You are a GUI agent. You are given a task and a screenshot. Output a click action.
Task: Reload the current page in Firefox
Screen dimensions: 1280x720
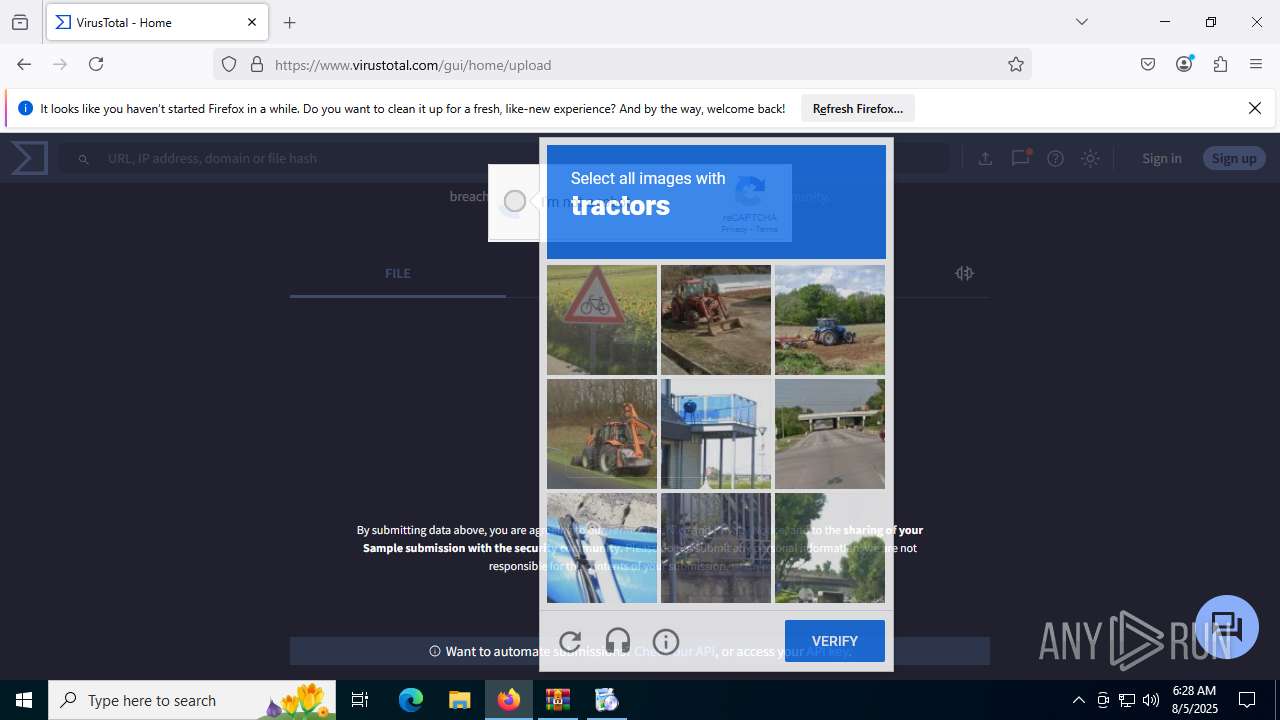click(x=96, y=64)
